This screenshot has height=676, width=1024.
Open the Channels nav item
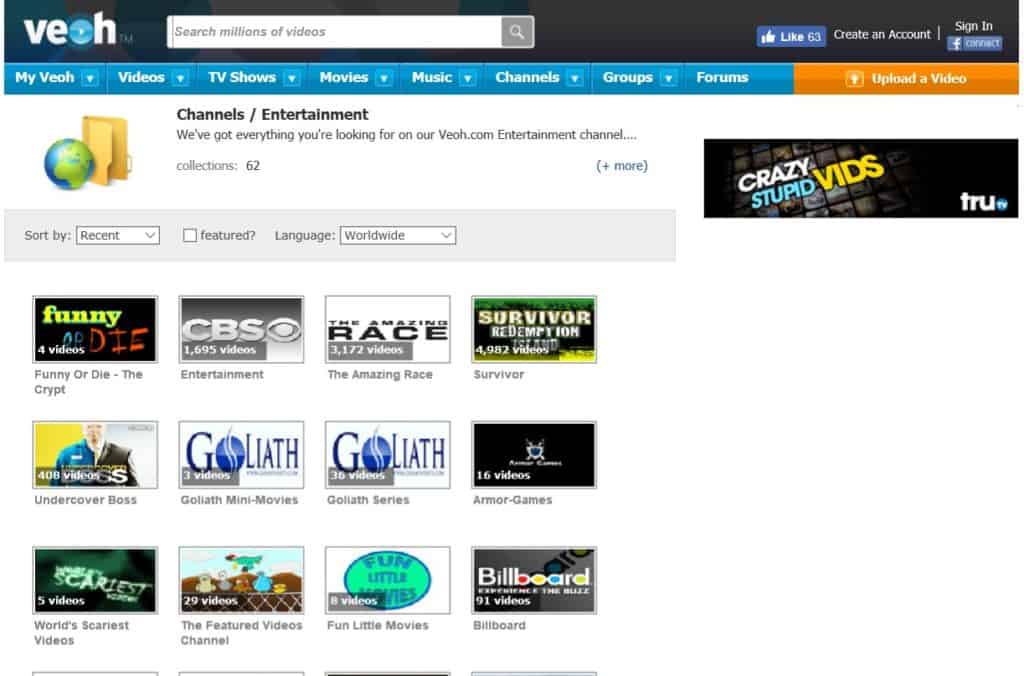coord(527,77)
